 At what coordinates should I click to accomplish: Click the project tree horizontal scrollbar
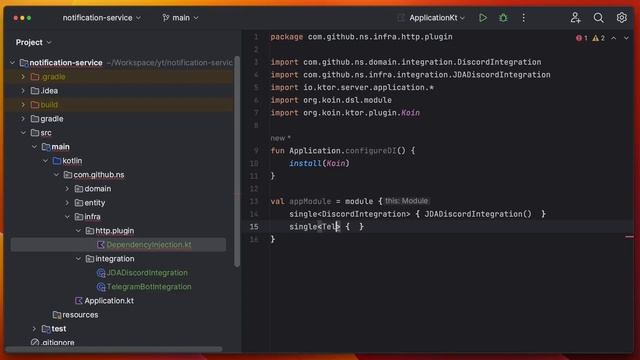coord(114,349)
